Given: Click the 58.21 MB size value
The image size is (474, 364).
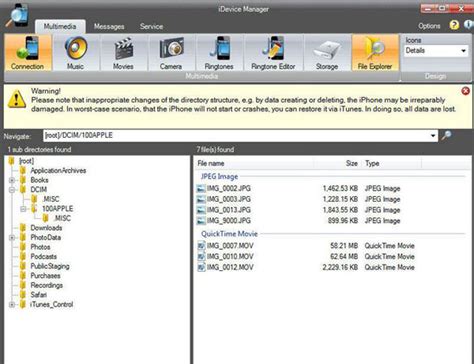Looking at the screenshot, I should [x=344, y=246].
